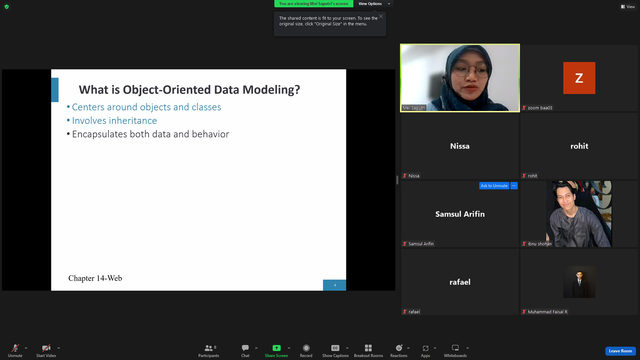Click the blue slide number box
640x360 pixels.
tap(334, 285)
